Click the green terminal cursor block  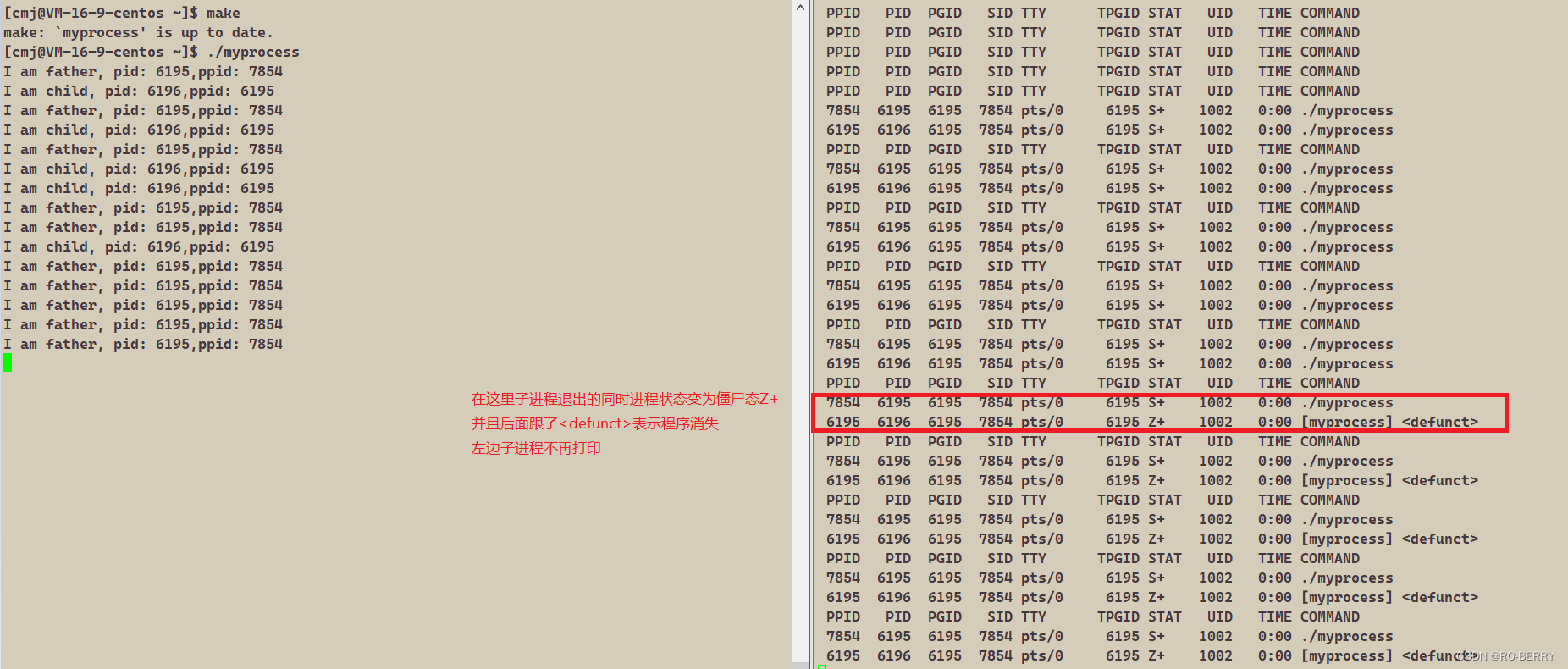(x=8, y=363)
